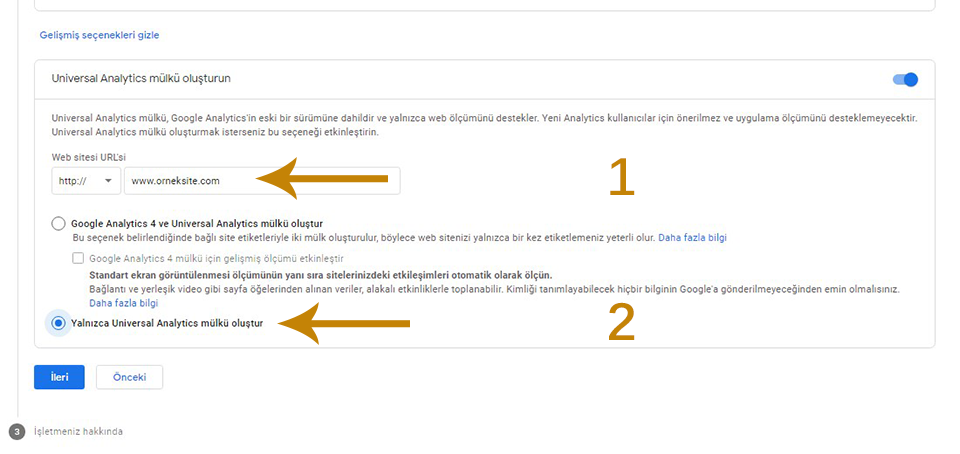Click the Universal Analytics mülkü oluşturun header

point(141,79)
